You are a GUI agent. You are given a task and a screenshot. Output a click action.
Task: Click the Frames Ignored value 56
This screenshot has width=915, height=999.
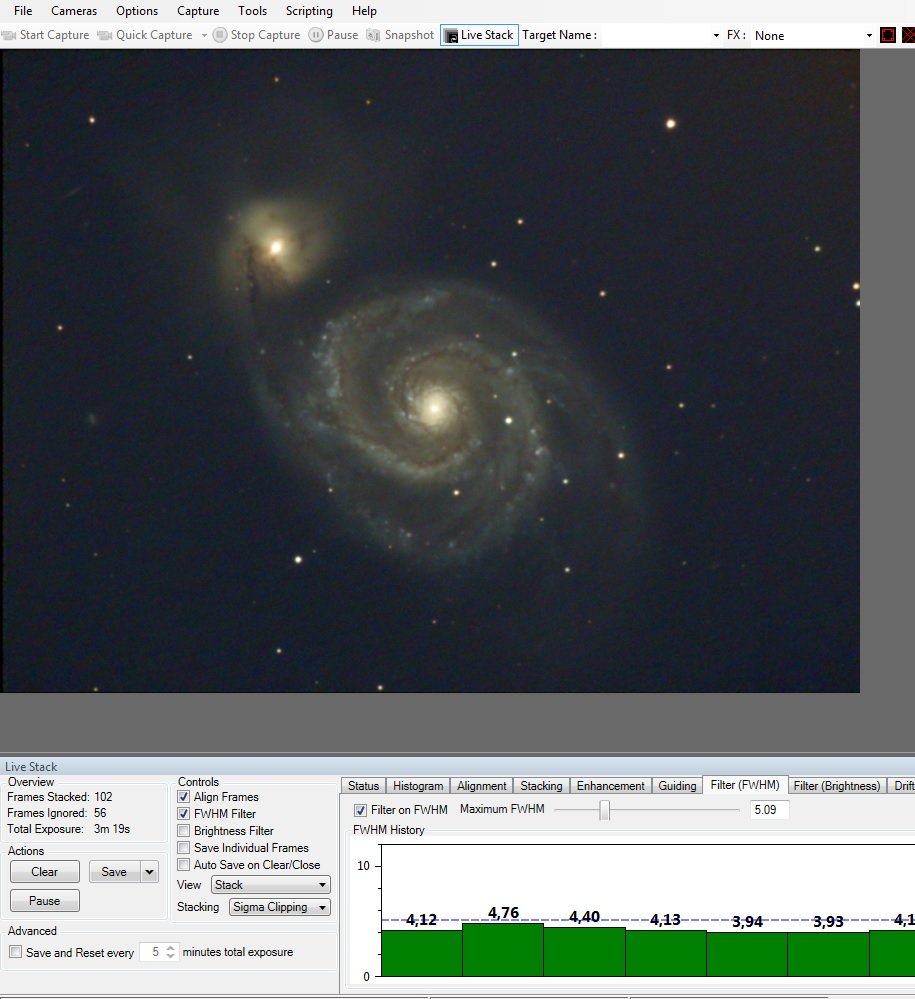(x=100, y=813)
